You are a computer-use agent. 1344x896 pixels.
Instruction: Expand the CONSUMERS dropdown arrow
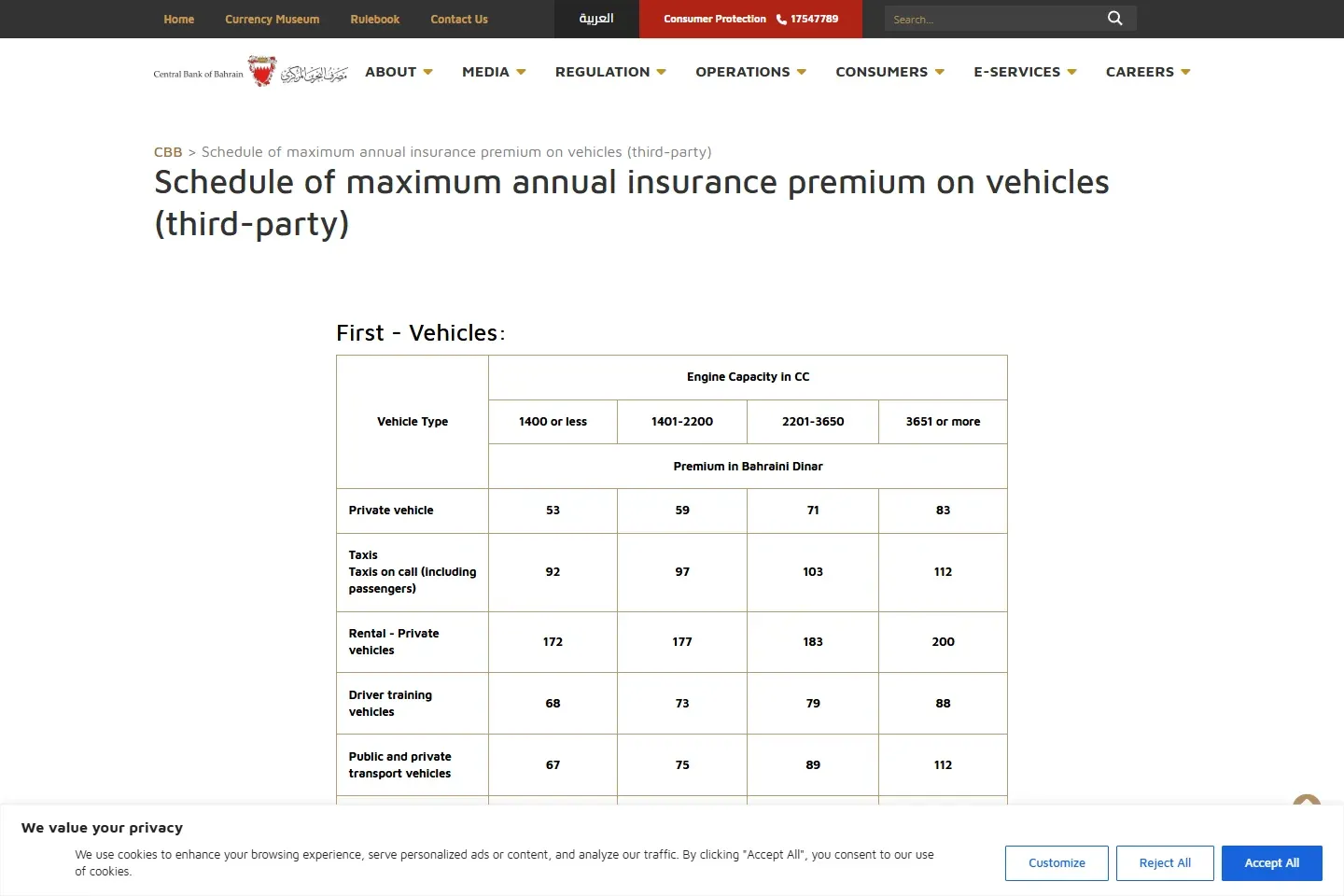pyautogui.click(x=939, y=72)
